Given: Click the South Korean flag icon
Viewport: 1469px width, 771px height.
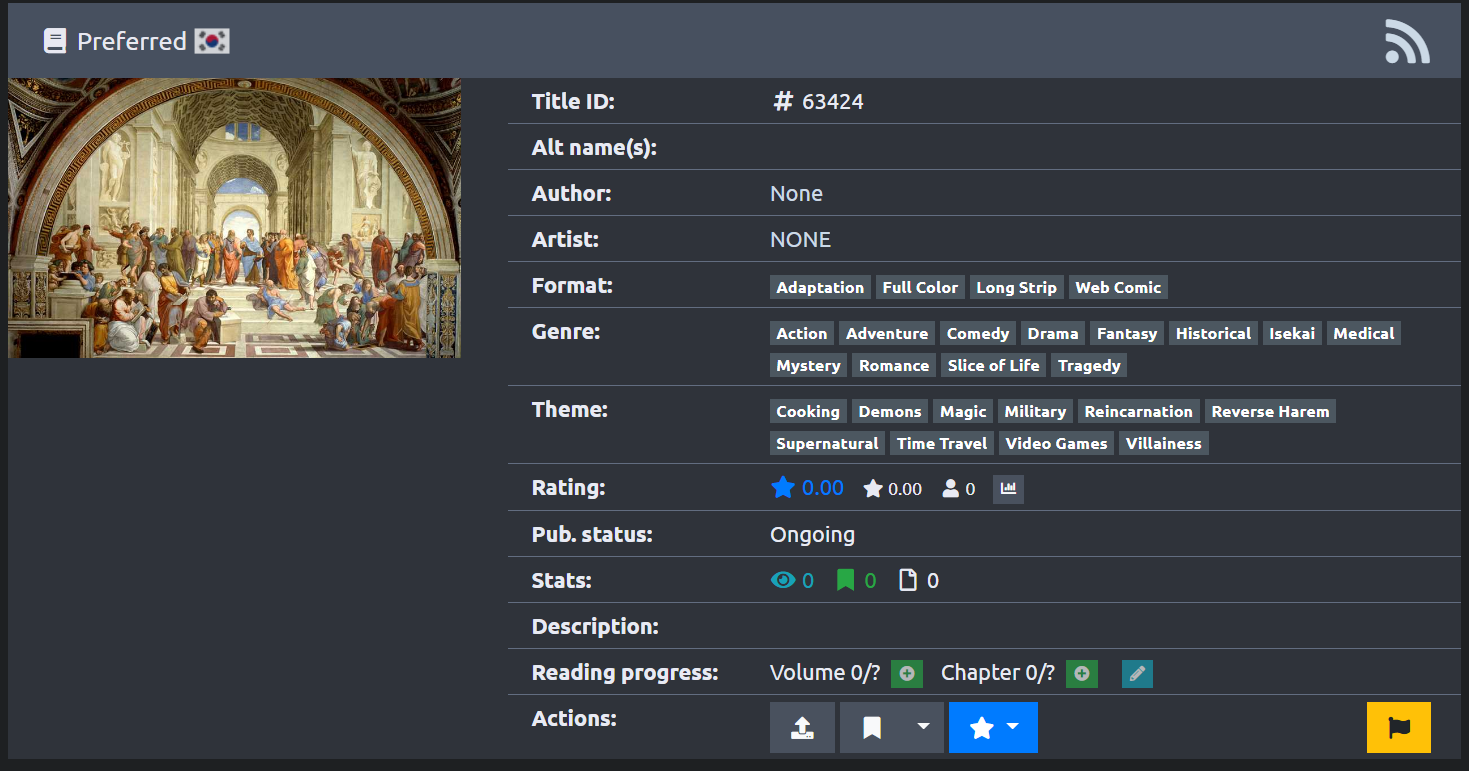Looking at the screenshot, I should 212,41.
